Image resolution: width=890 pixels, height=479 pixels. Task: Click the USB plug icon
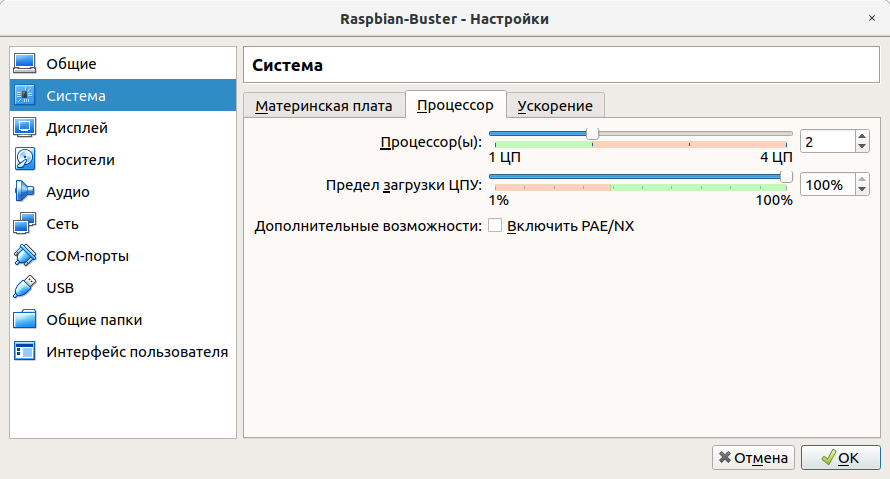[x=24, y=287]
